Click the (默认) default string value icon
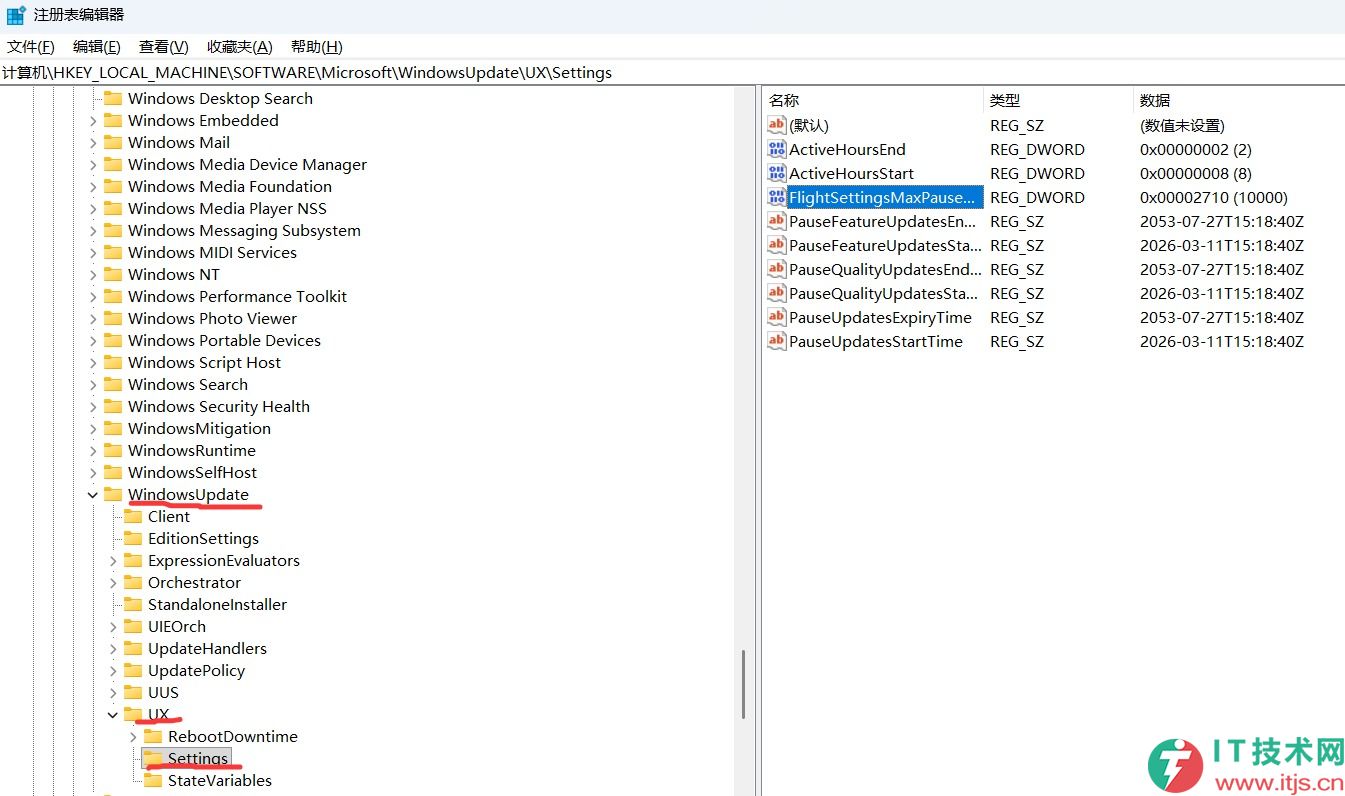Viewport: 1345px width, 796px height. click(777, 125)
